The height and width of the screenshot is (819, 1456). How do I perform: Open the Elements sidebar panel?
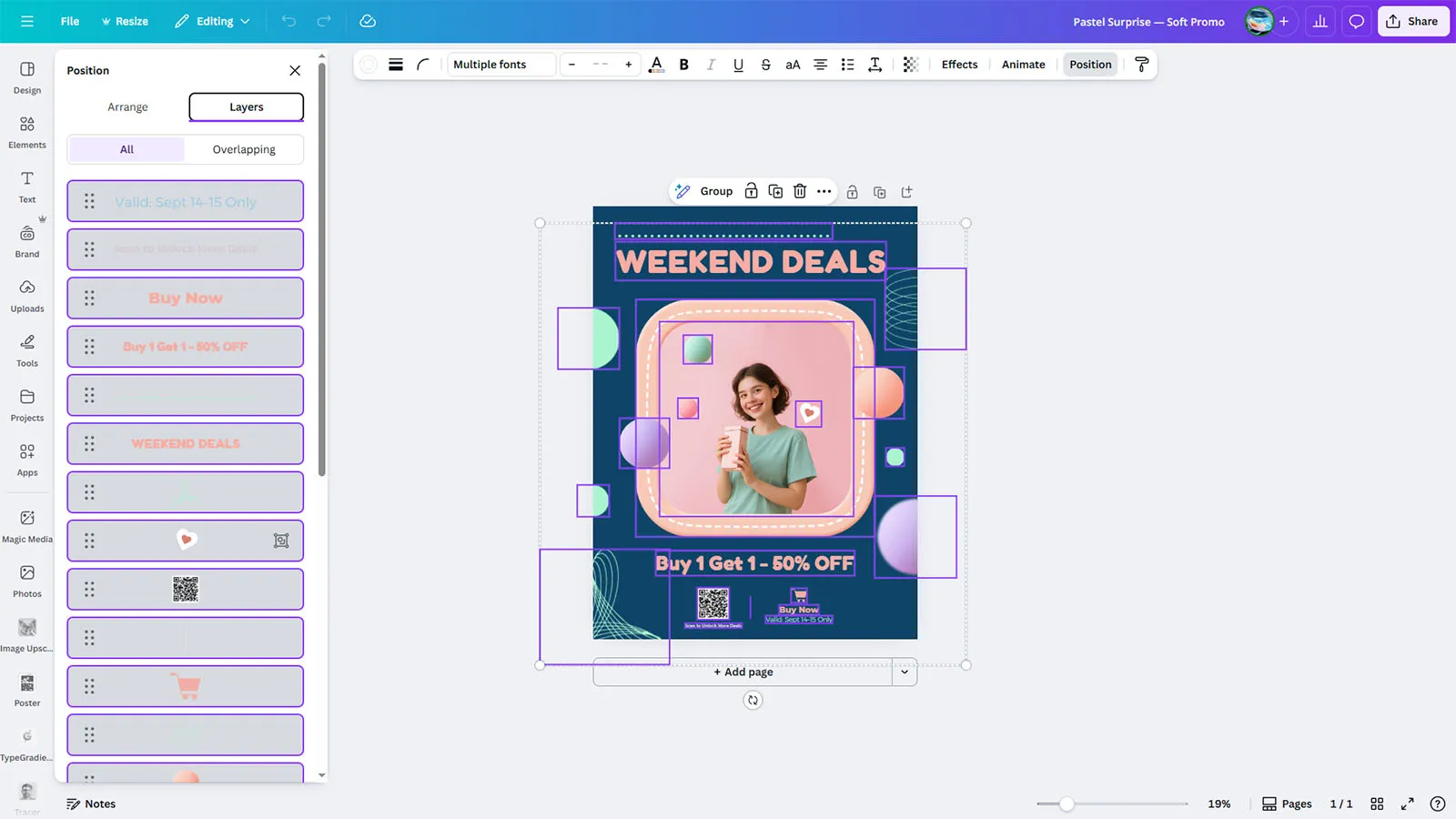27,132
